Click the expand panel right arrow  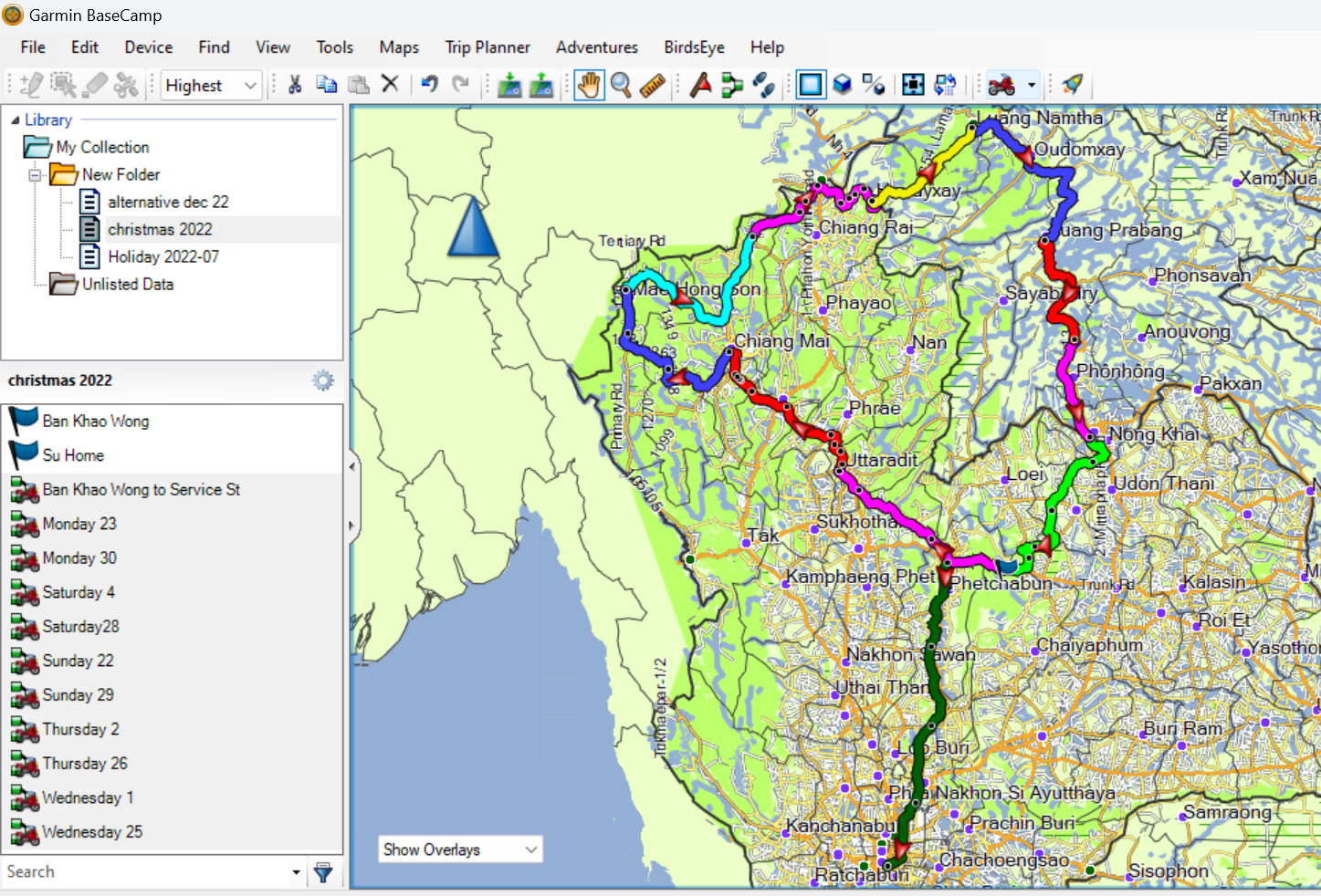(x=352, y=526)
